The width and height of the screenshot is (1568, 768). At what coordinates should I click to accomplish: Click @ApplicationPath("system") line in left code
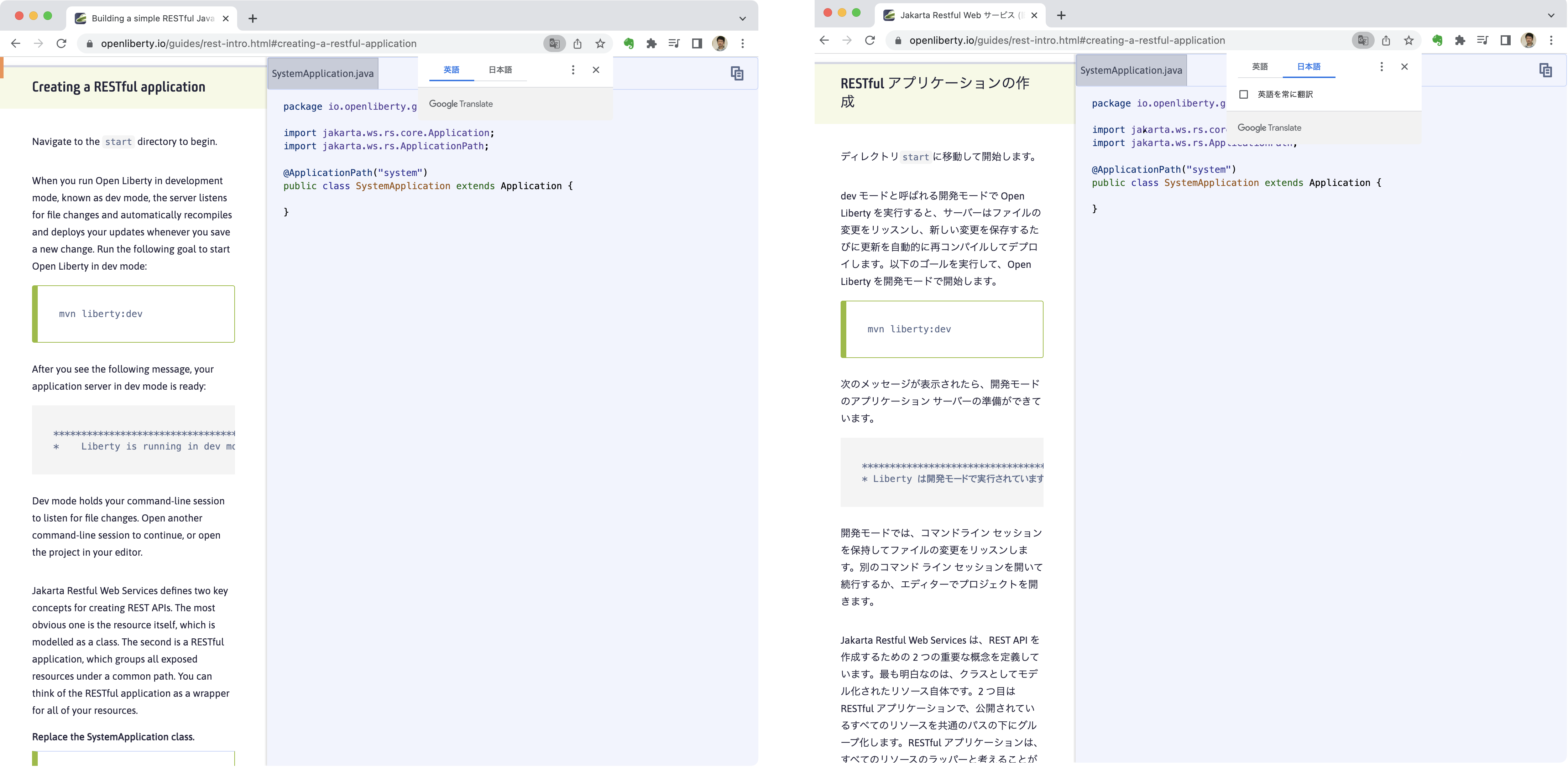355,173
